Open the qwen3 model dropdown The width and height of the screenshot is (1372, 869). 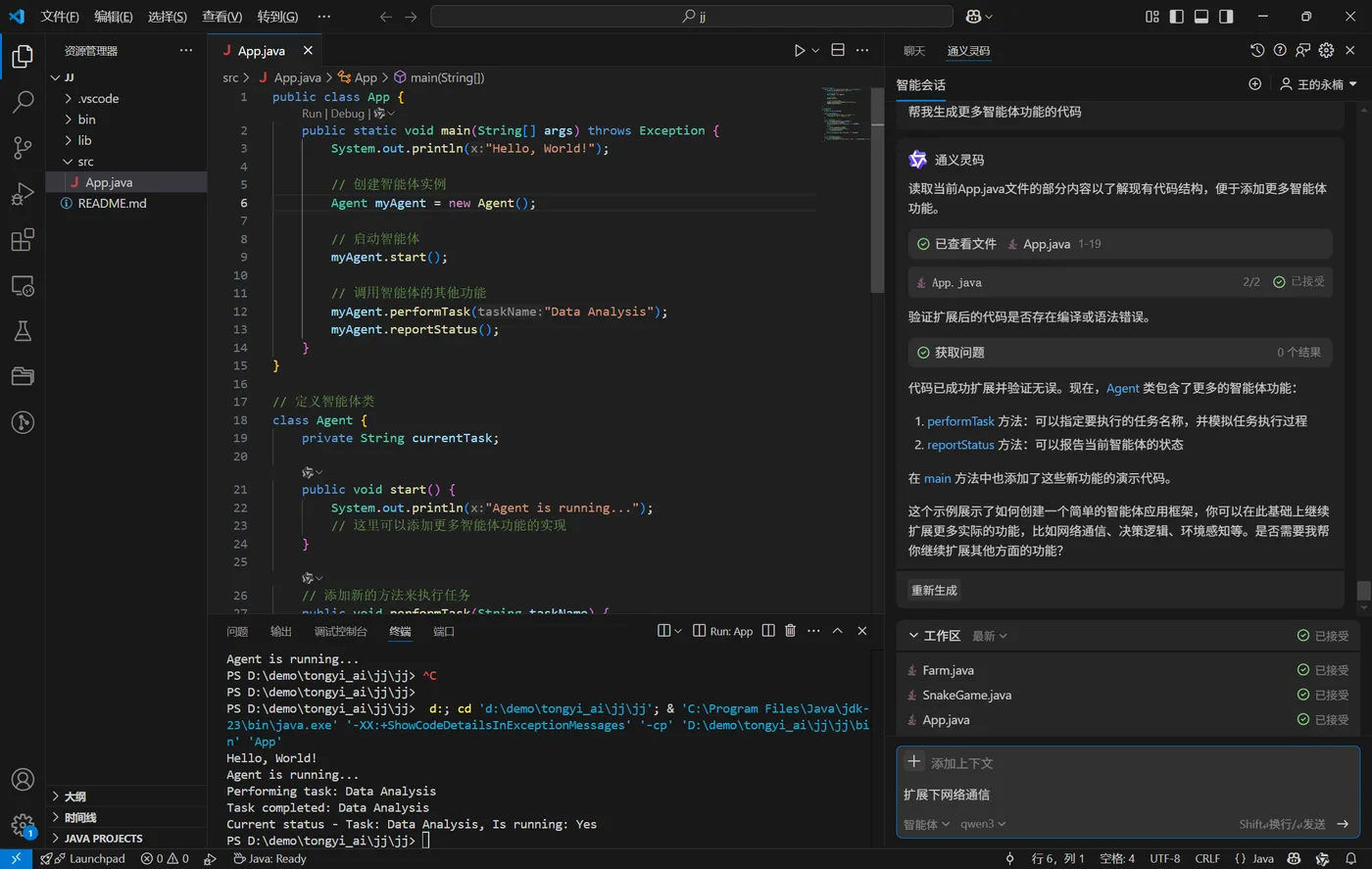(x=983, y=824)
